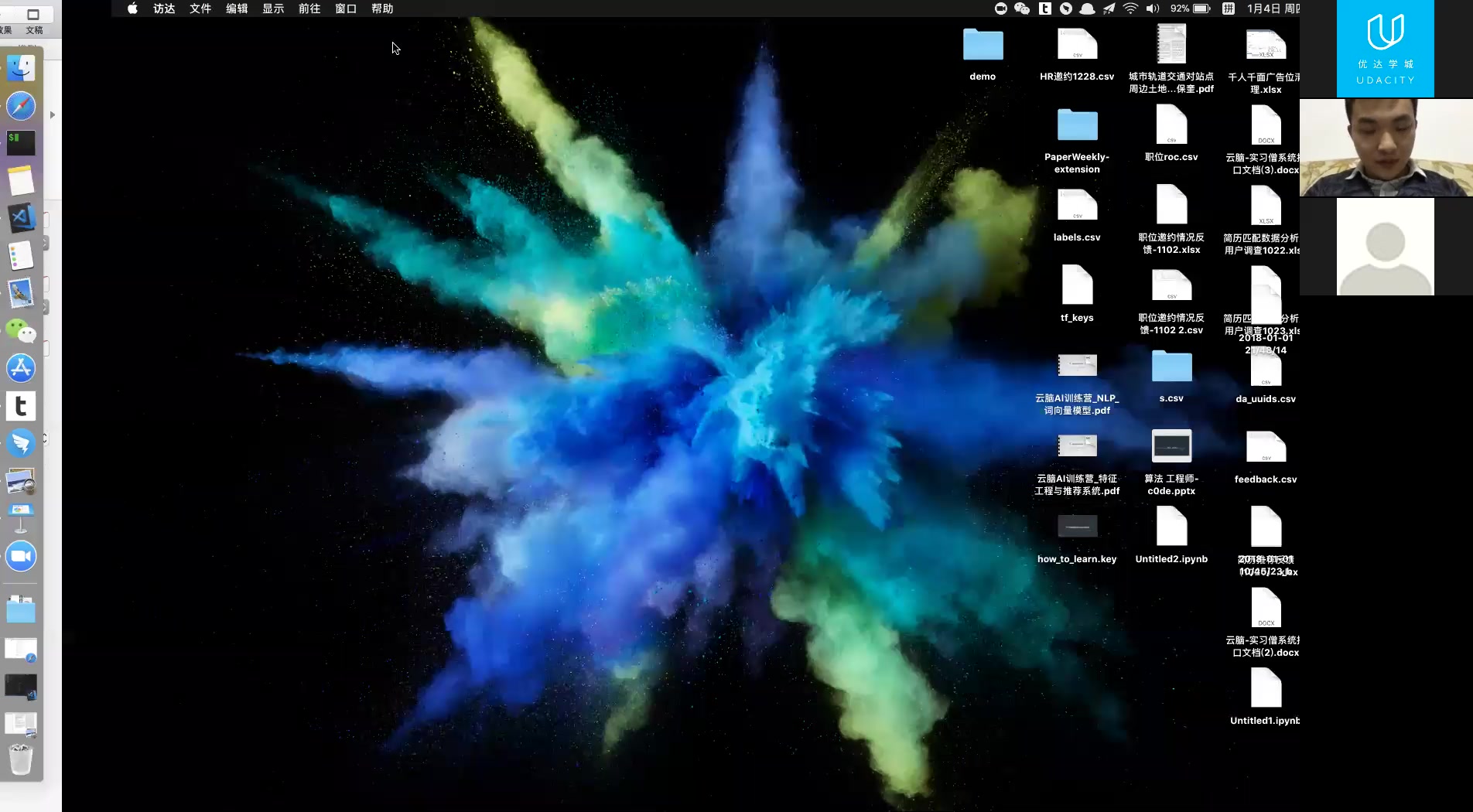Open the 前往 menu

point(309,9)
